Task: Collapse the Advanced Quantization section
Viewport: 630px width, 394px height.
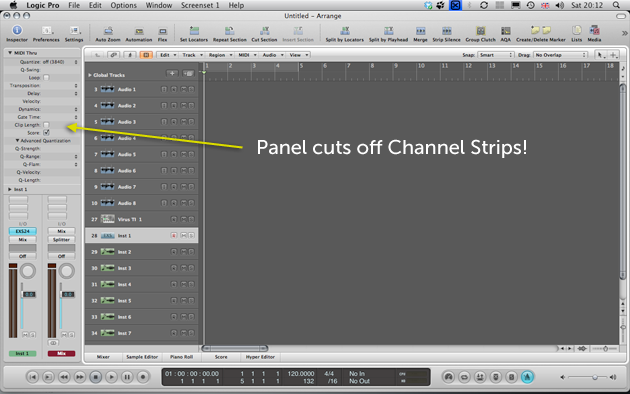Action: [17, 141]
